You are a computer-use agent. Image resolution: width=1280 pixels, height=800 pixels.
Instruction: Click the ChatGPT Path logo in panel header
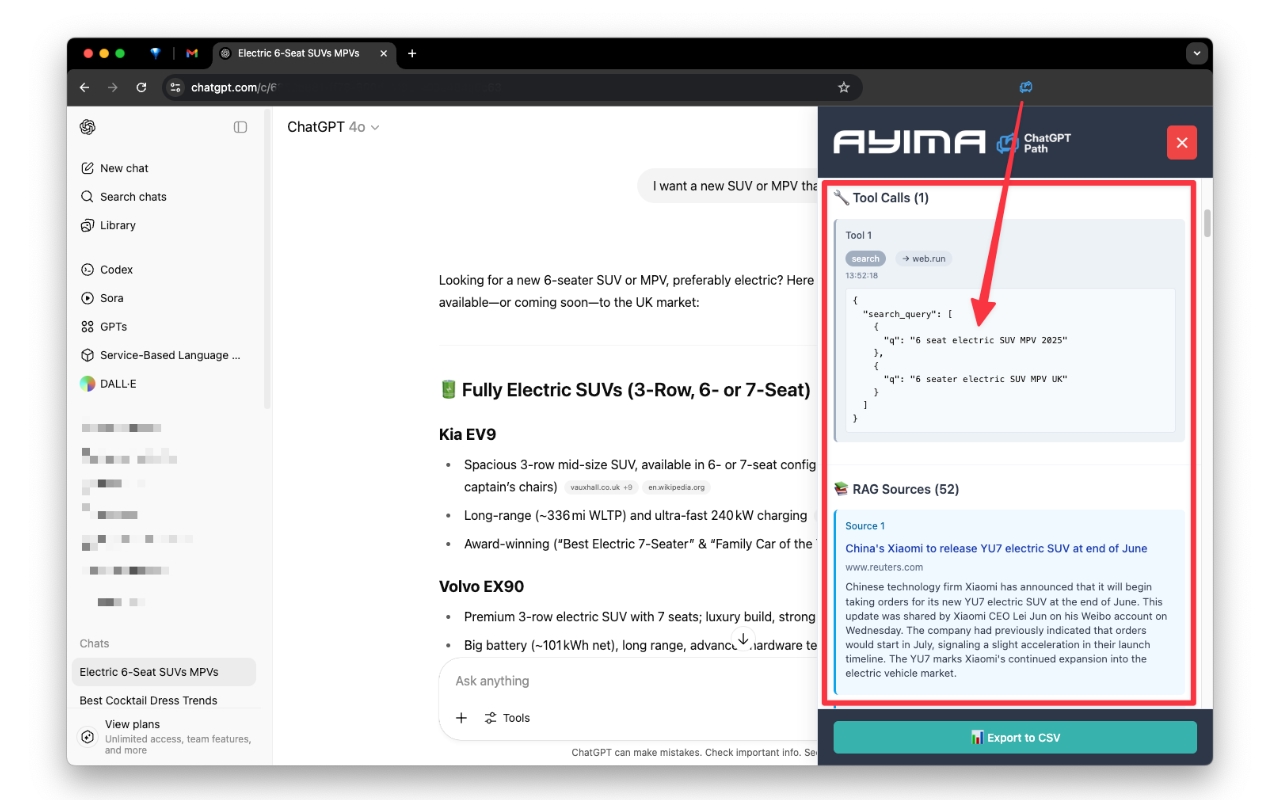tap(1034, 143)
